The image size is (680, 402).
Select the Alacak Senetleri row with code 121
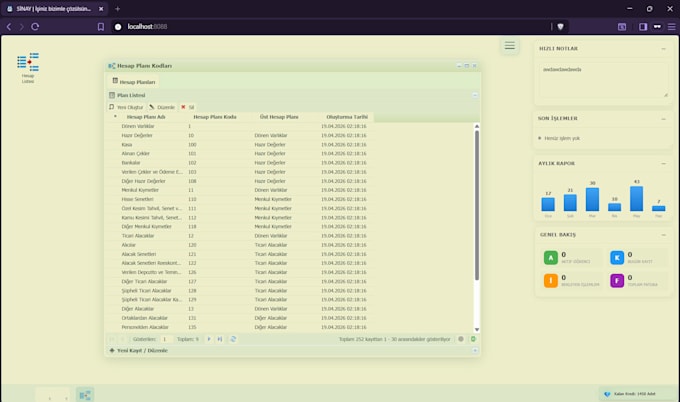(x=239, y=254)
